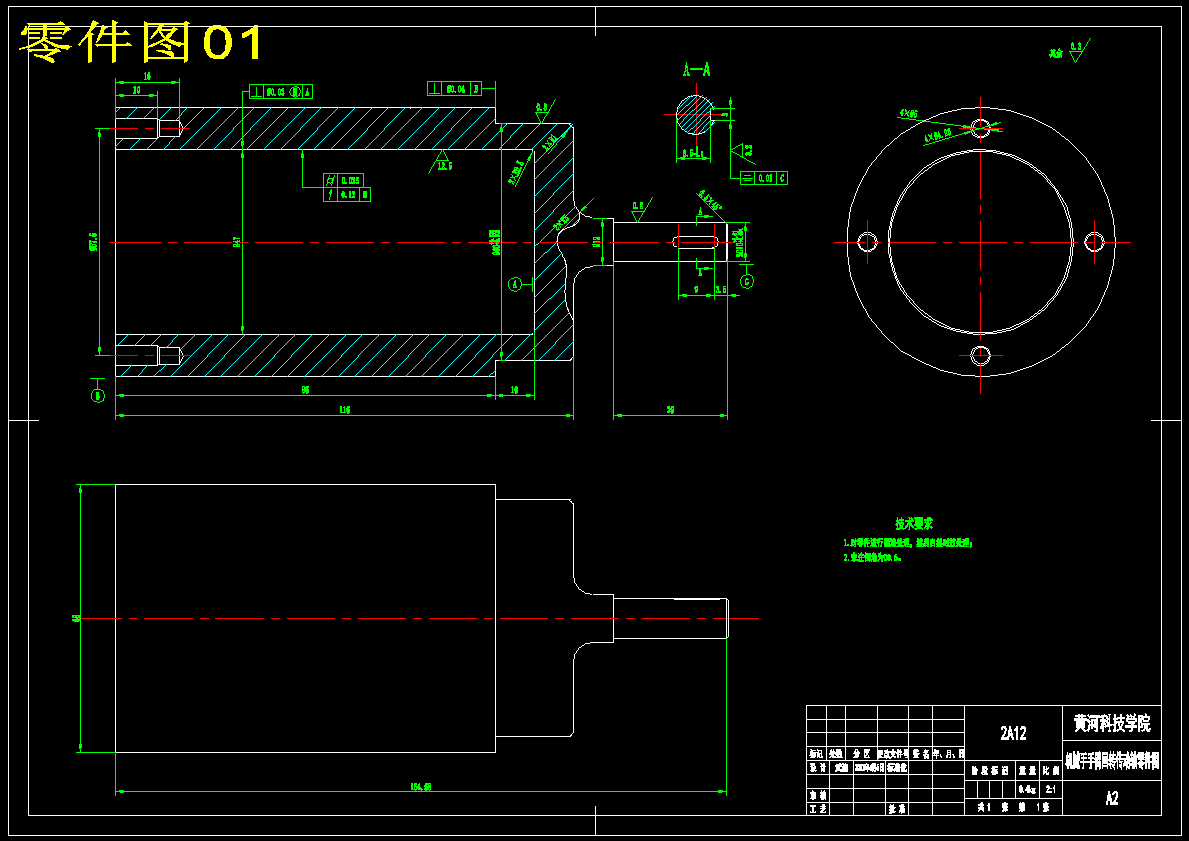This screenshot has width=1189, height=841.
Task: Click the datum B circle marker
Action: point(98,395)
